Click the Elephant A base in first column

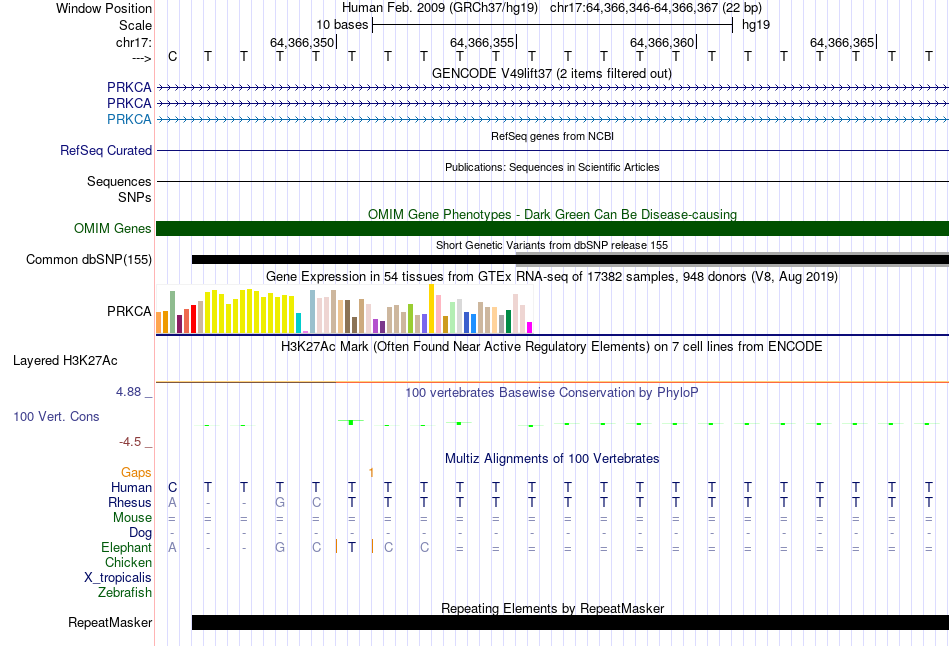click(173, 547)
